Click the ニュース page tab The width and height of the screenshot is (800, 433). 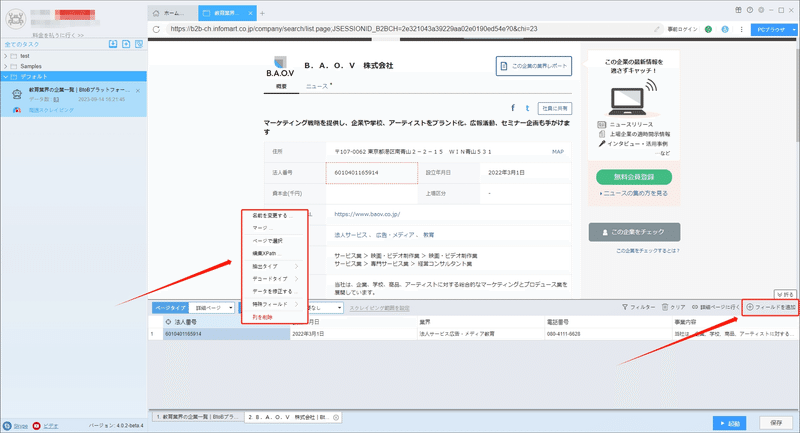(317, 87)
